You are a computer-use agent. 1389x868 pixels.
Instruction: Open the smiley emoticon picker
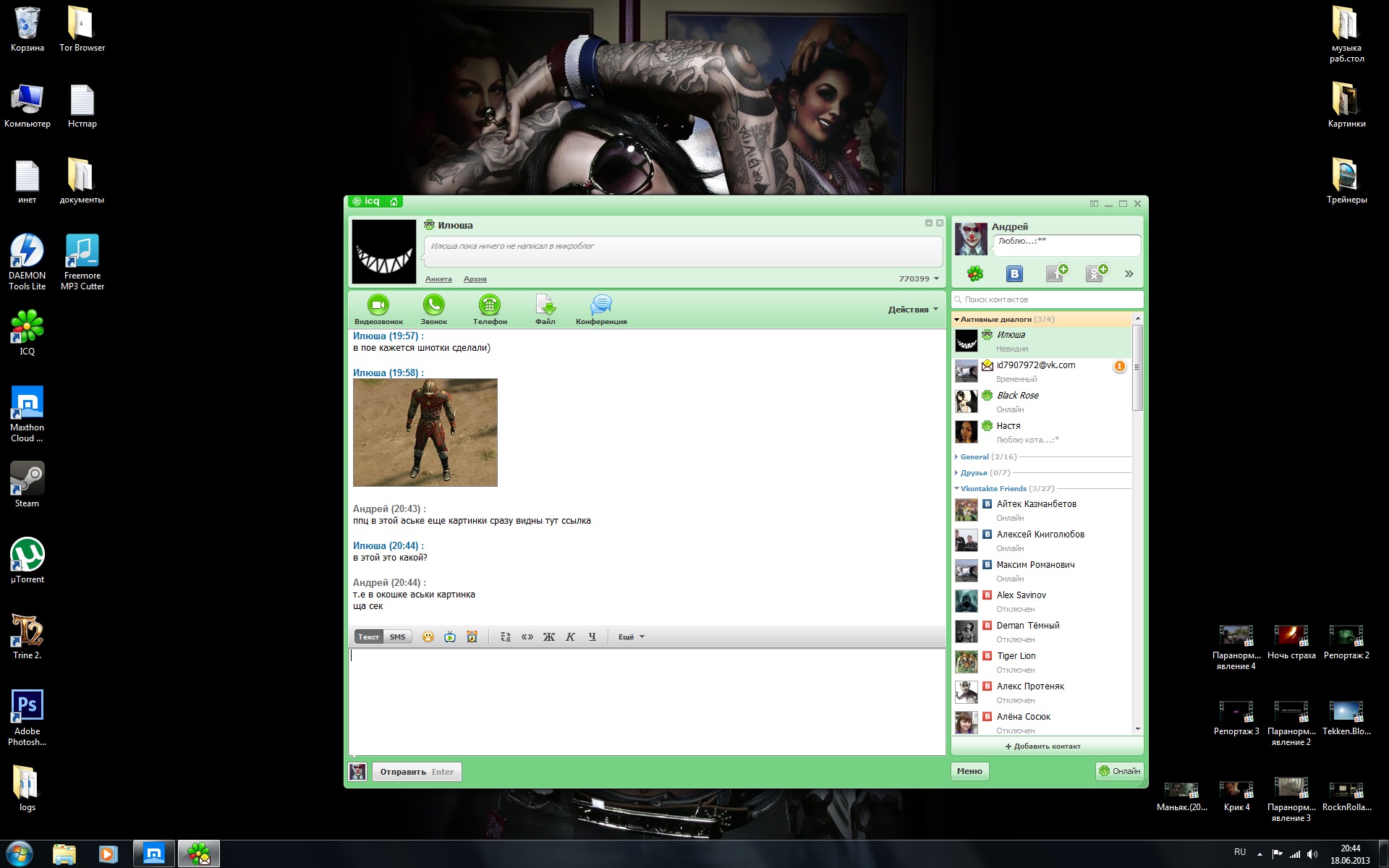pos(428,637)
